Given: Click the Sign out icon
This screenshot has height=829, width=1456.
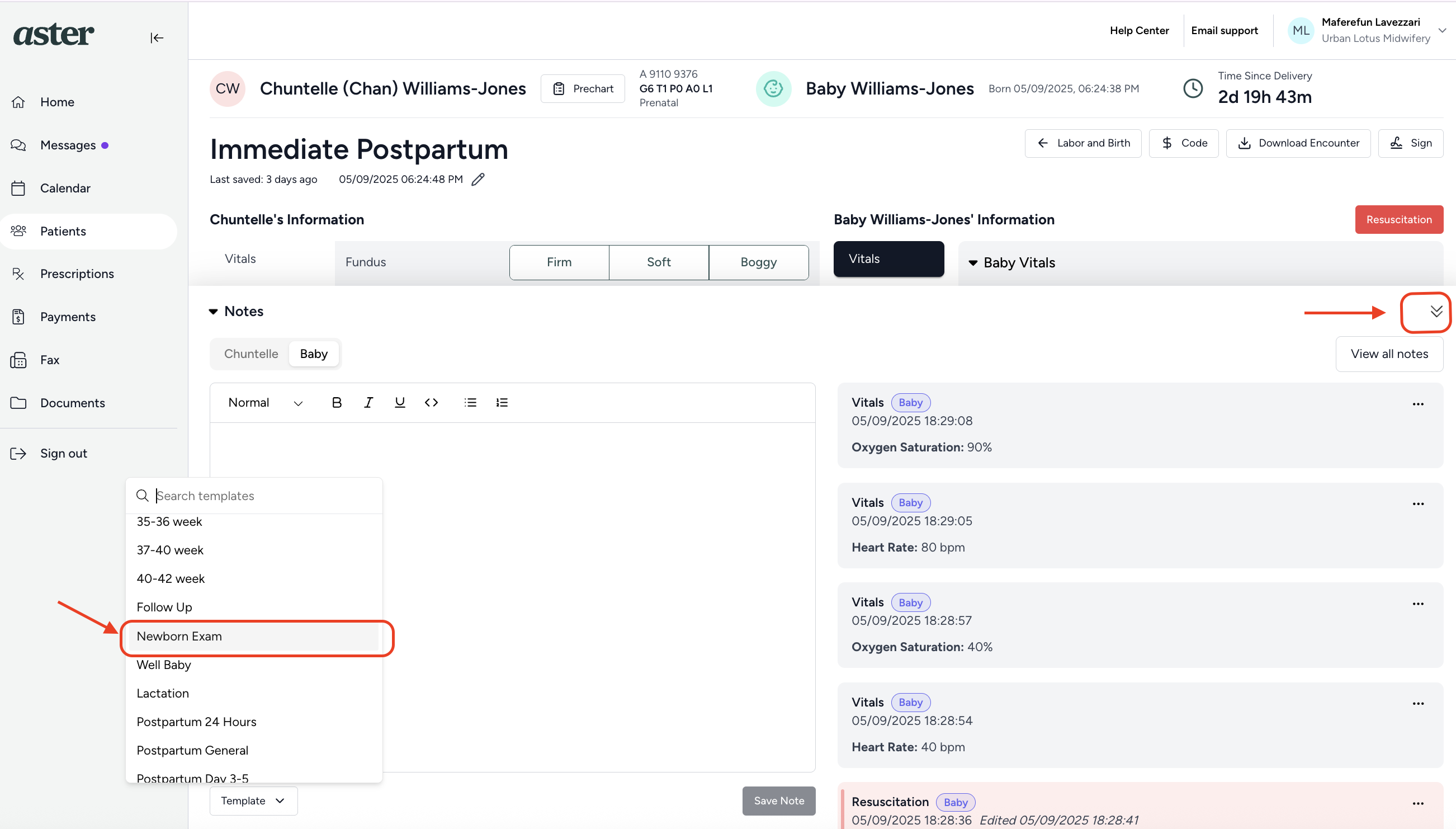Looking at the screenshot, I should pyautogui.click(x=18, y=453).
